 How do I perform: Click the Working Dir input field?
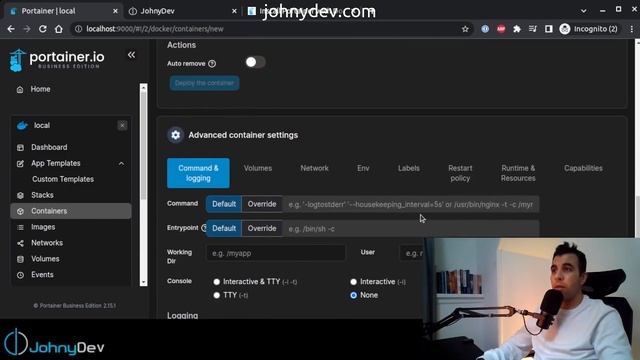point(276,253)
